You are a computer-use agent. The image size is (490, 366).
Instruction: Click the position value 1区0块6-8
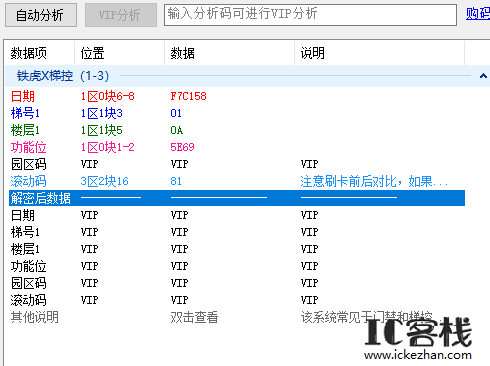coord(107,96)
